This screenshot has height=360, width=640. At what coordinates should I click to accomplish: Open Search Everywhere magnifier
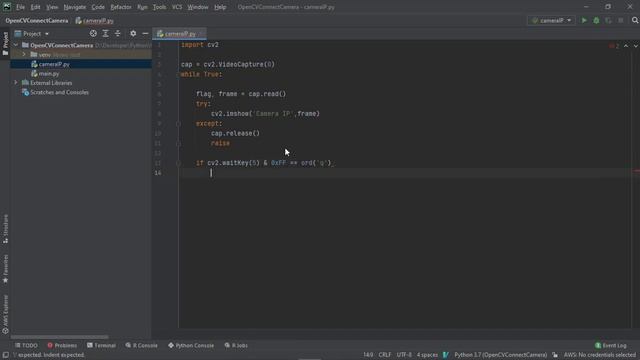click(x=635, y=20)
